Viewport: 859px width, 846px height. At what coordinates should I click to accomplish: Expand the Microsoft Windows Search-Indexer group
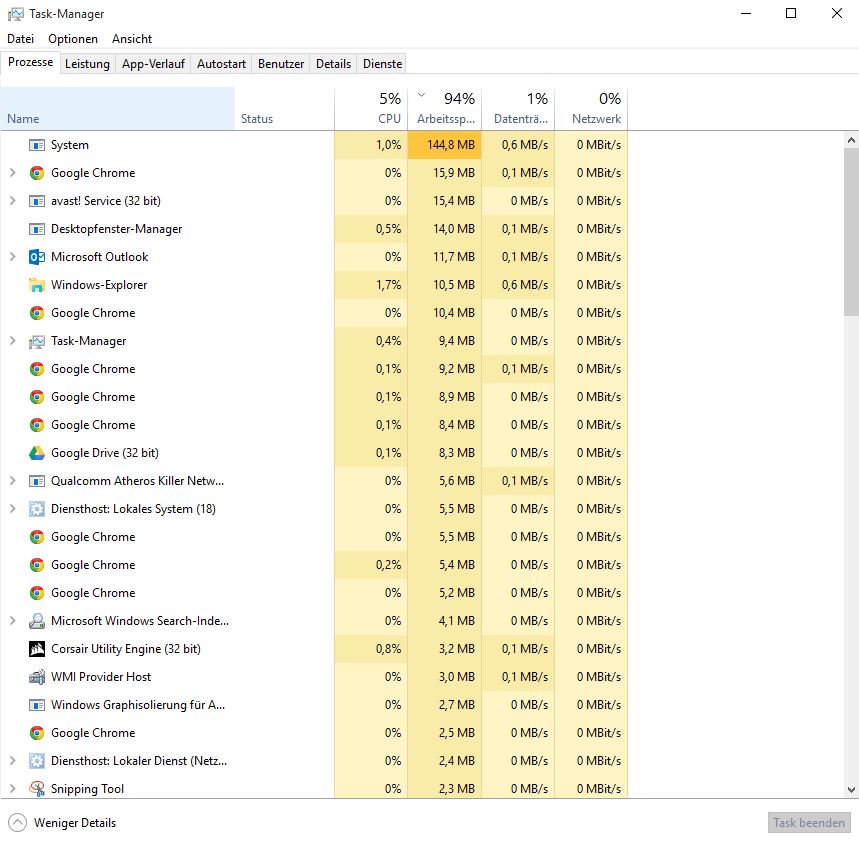13,621
